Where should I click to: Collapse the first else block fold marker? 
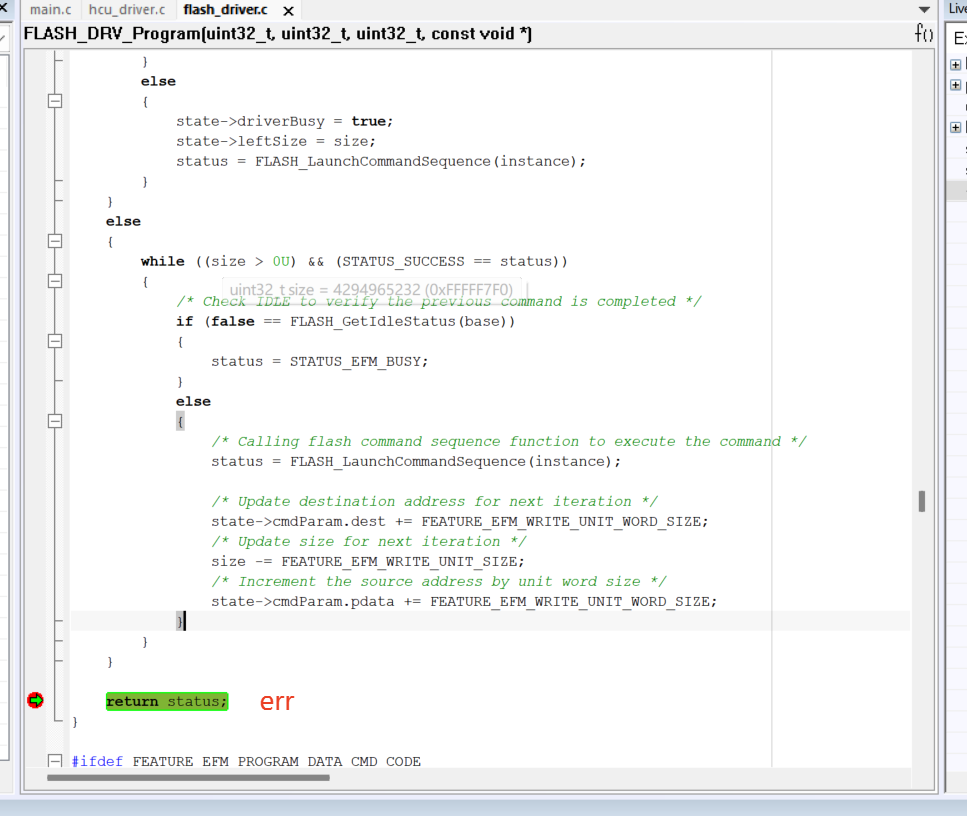click(55, 101)
